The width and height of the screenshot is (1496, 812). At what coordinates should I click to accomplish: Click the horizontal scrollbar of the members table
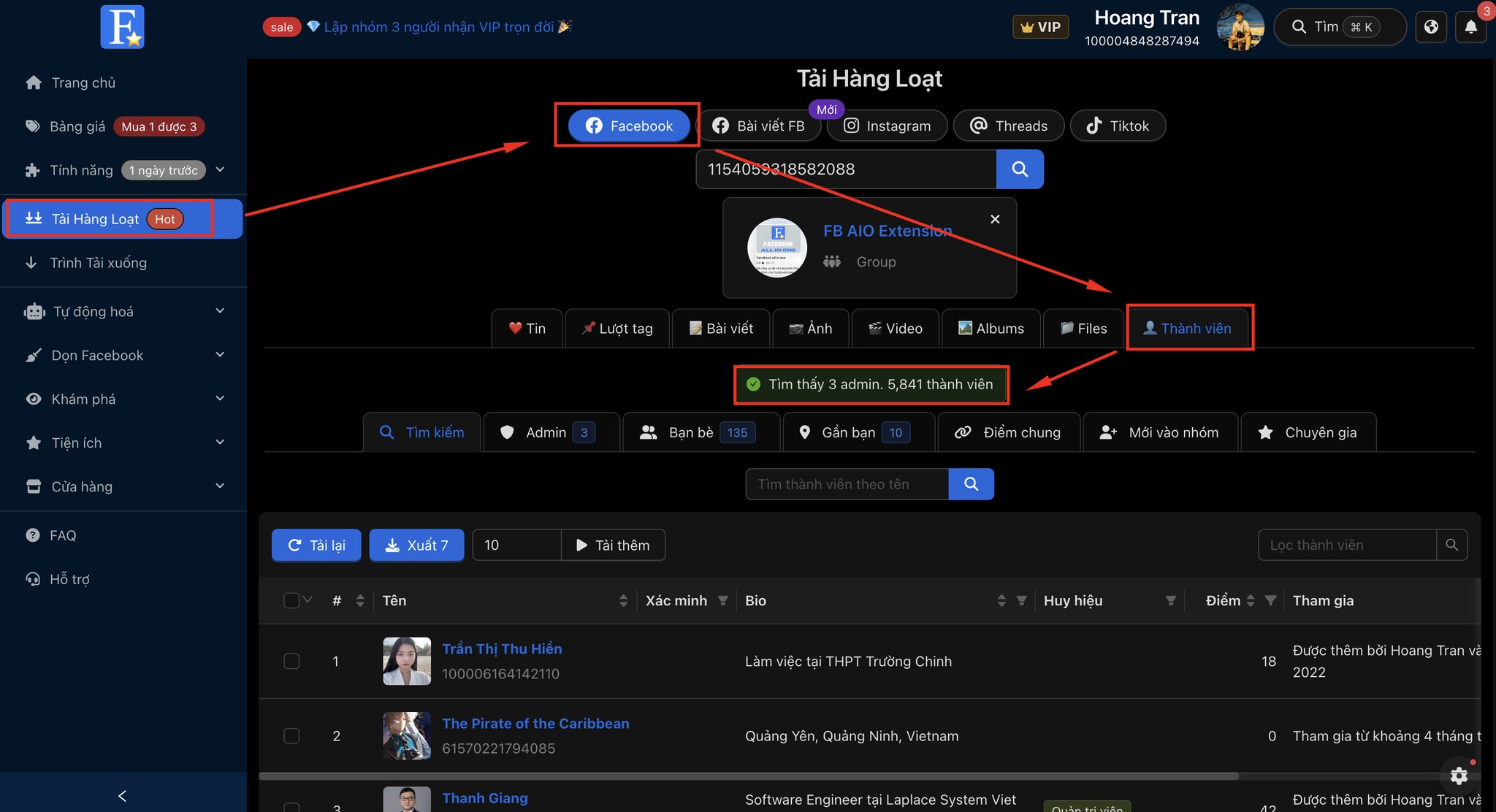point(749,776)
